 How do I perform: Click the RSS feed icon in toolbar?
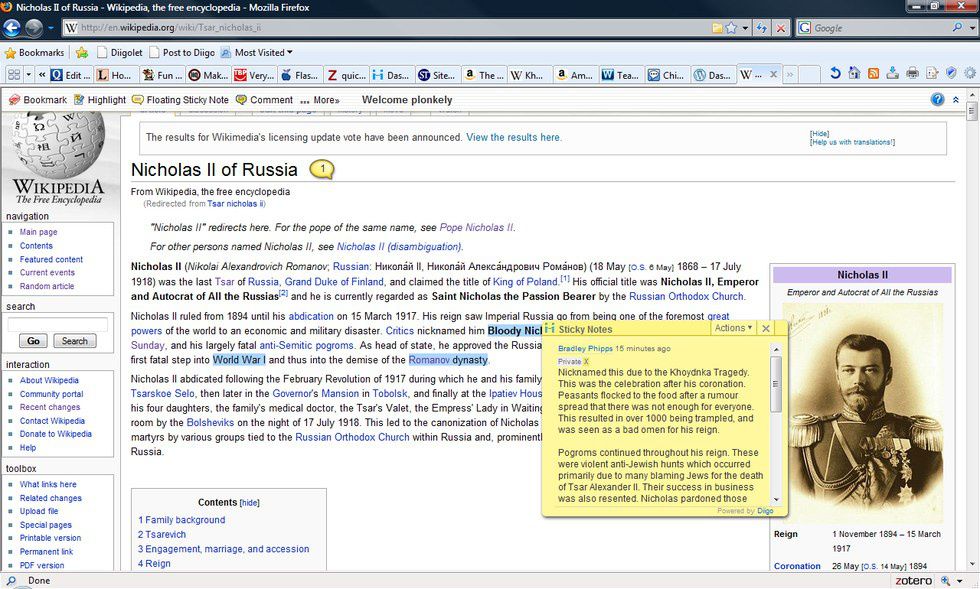click(x=873, y=74)
